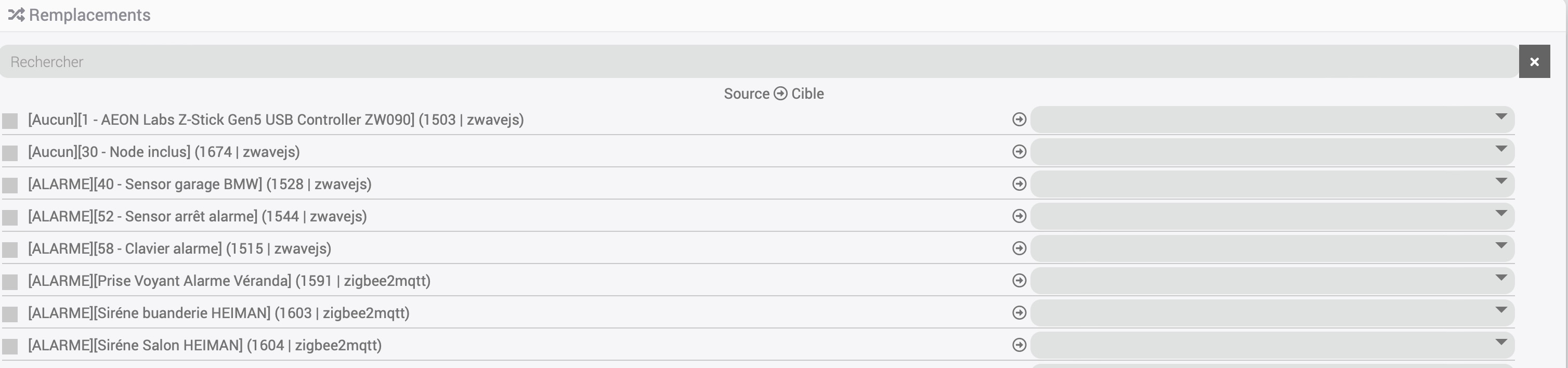The image size is (1568, 368).
Task: Enable checkbox for Node inclus entry
Action: (10, 153)
